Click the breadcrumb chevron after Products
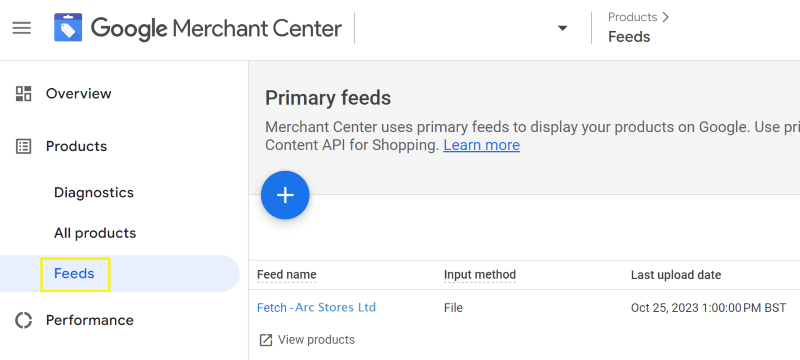The image size is (800, 360). (665, 17)
